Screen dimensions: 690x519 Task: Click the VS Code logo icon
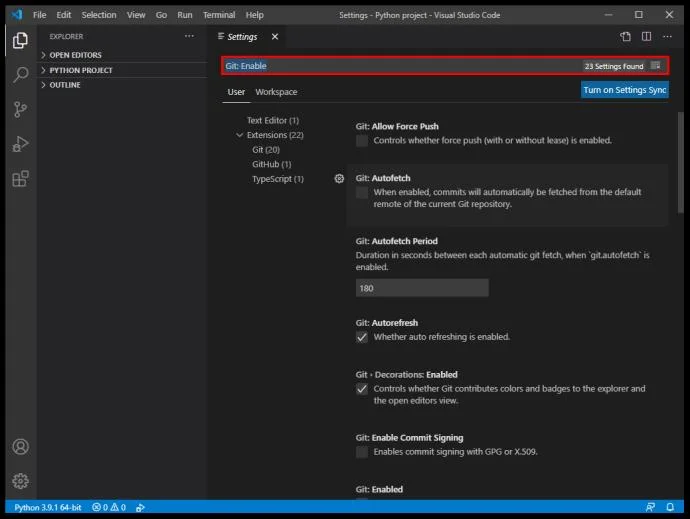(x=17, y=15)
